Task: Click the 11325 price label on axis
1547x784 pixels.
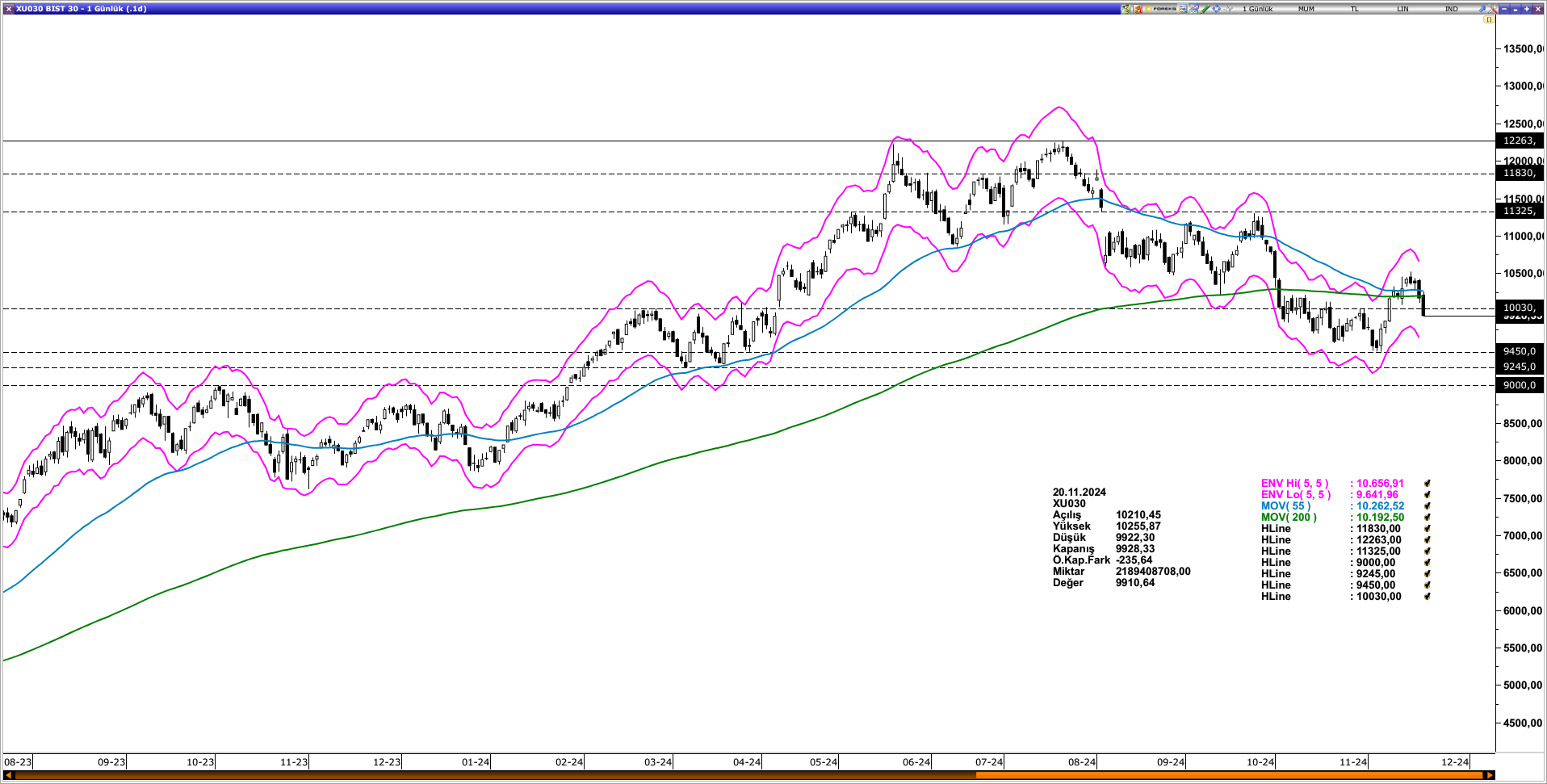Action: point(1520,211)
